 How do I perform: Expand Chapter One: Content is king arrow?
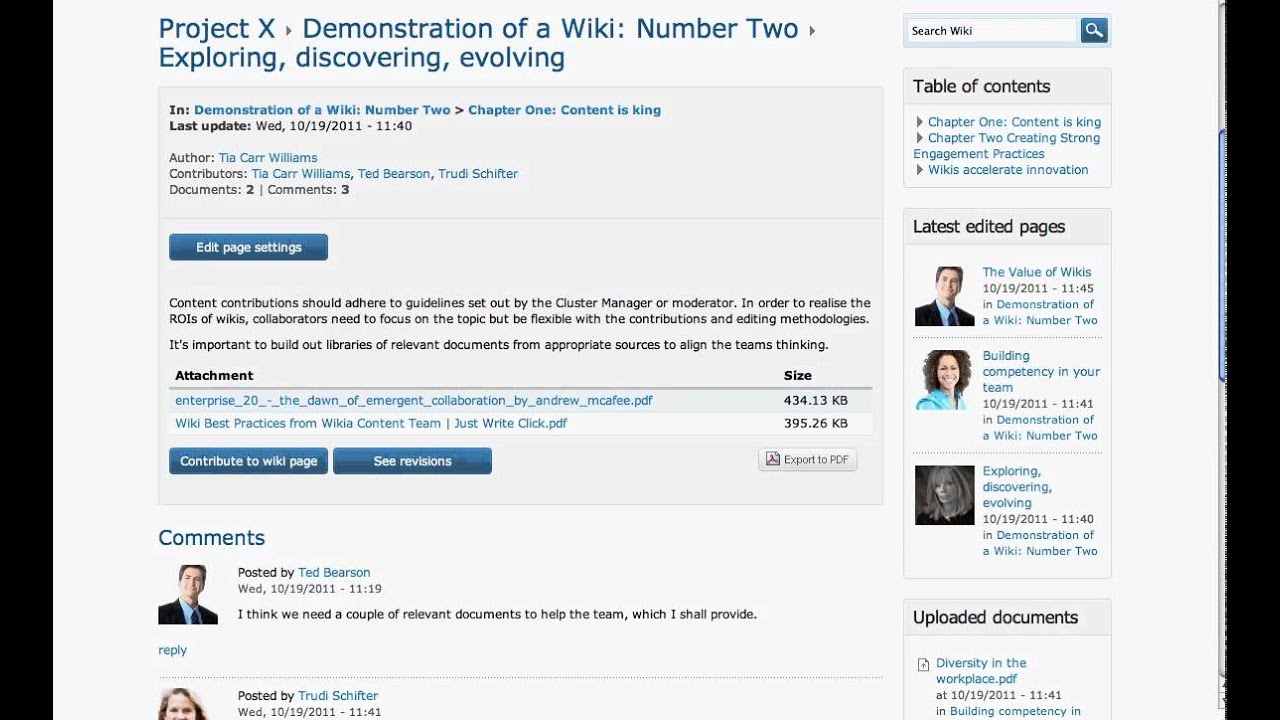pyautogui.click(x=920, y=122)
